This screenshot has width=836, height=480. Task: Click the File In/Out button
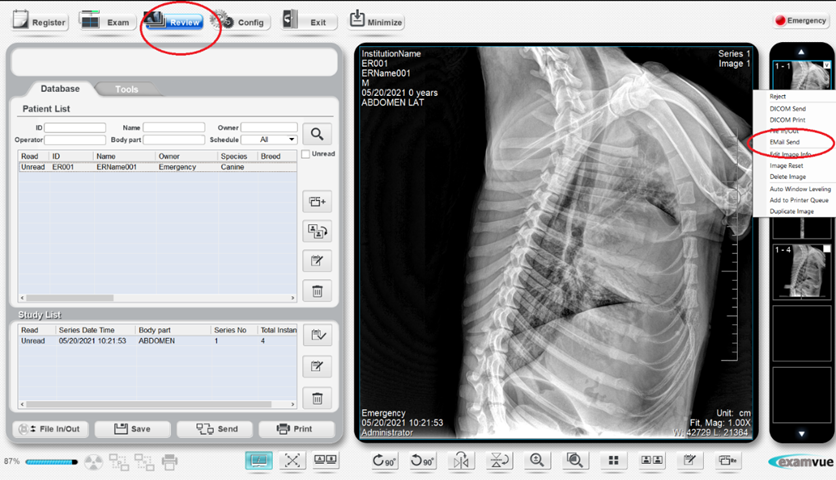(x=50, y=429)
